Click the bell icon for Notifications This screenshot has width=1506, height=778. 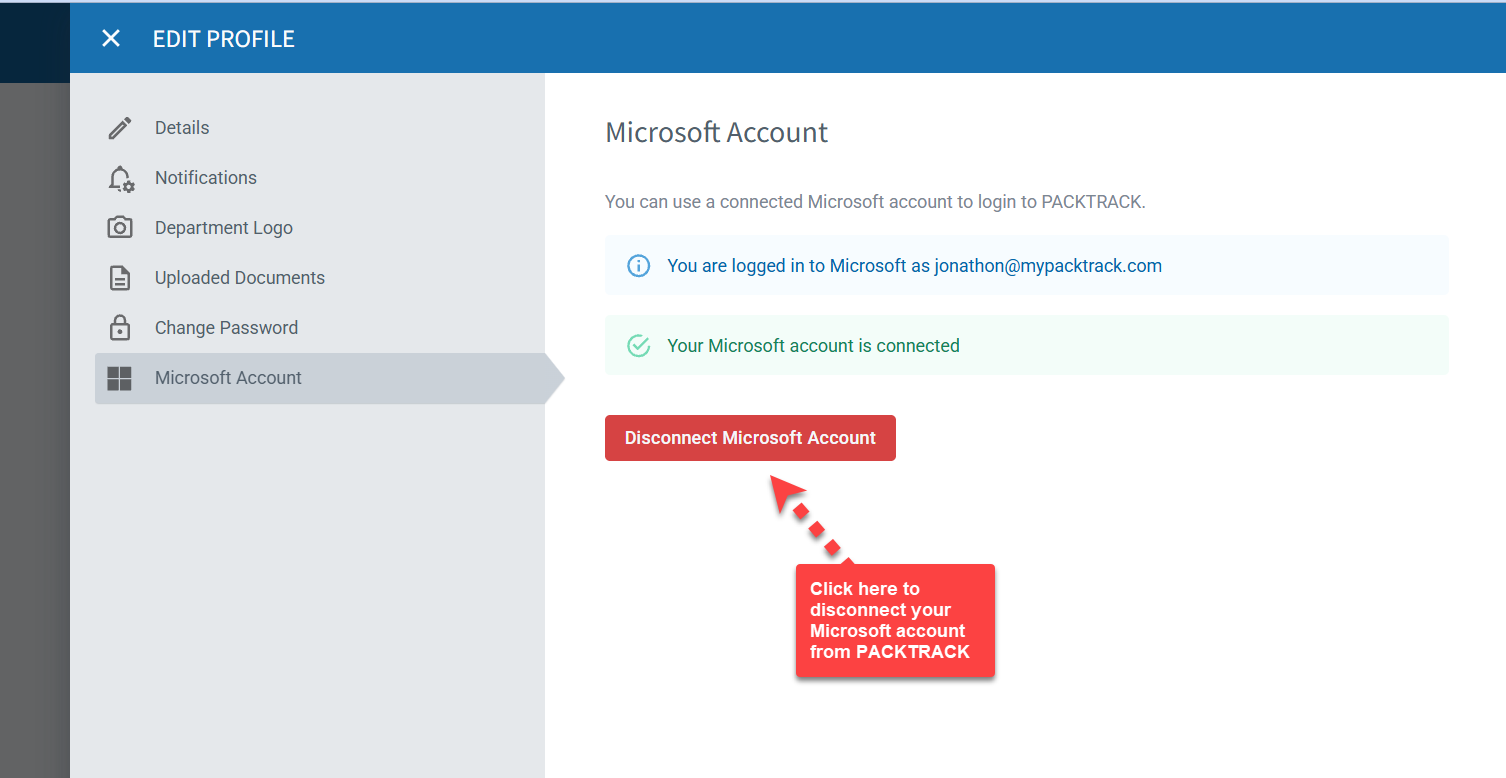[x=120, y=179]
